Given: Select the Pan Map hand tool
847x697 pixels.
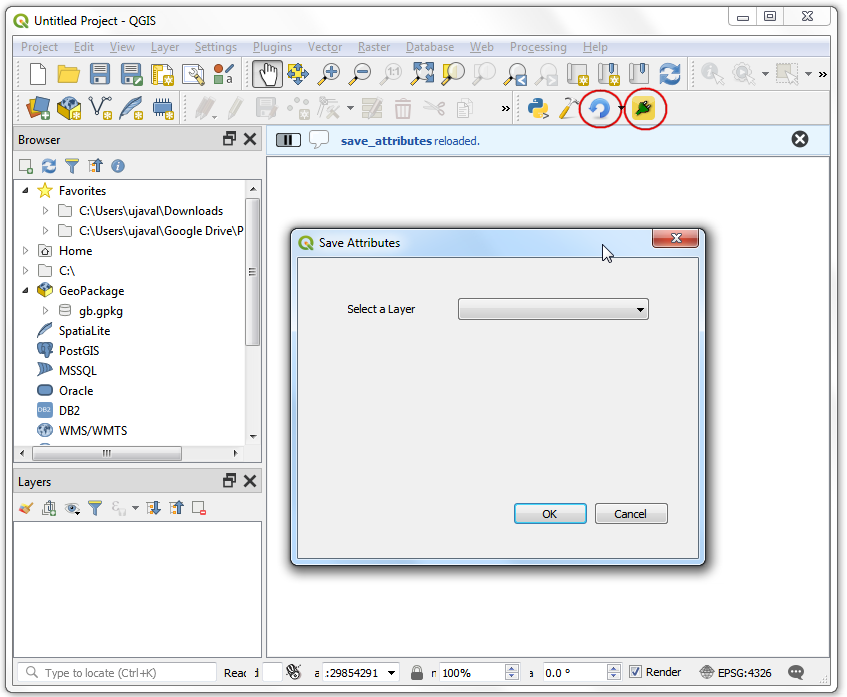Looking at the screenshot, I should (266, 73).
